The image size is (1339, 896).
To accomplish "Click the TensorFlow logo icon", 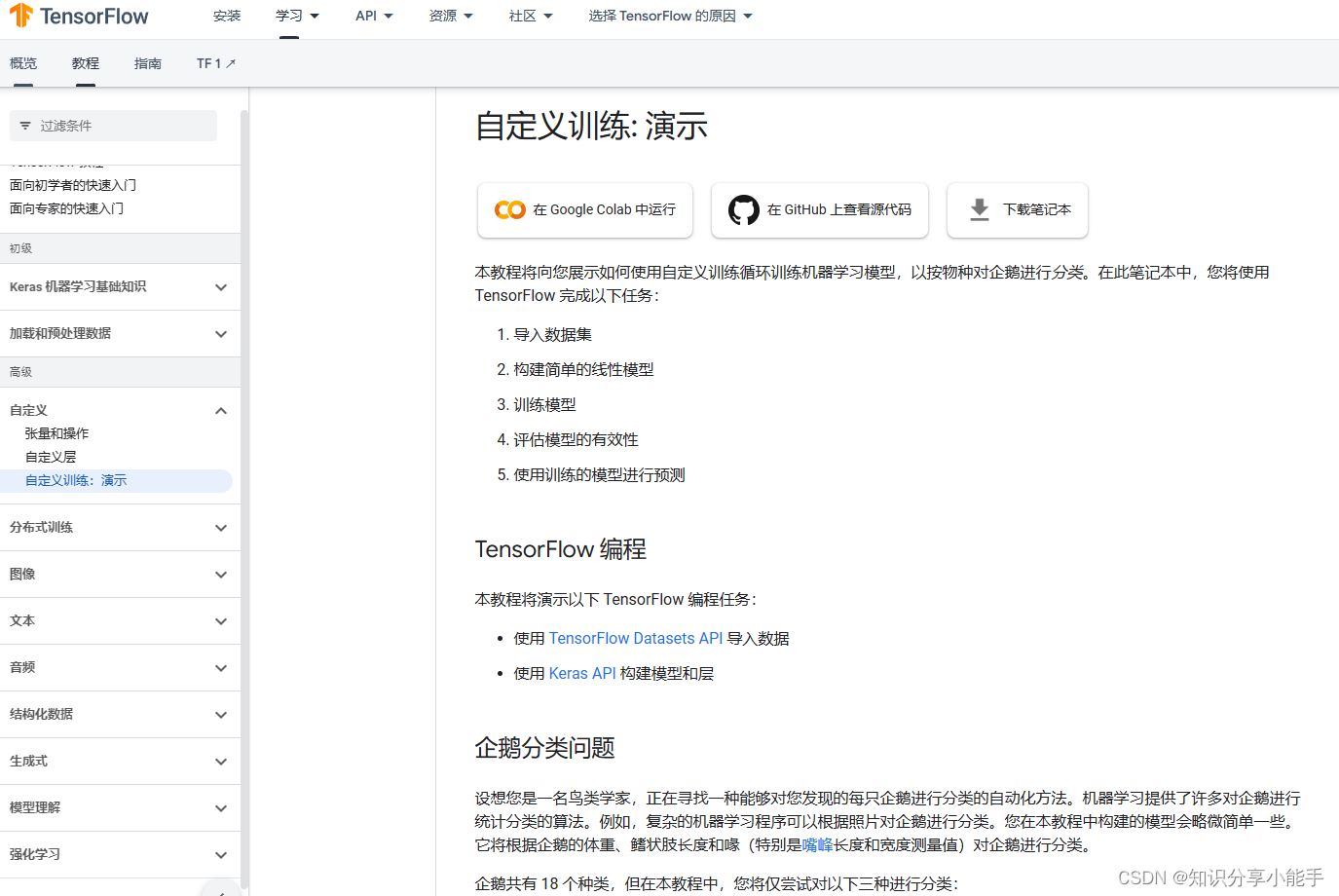I will tap(21, 16).
